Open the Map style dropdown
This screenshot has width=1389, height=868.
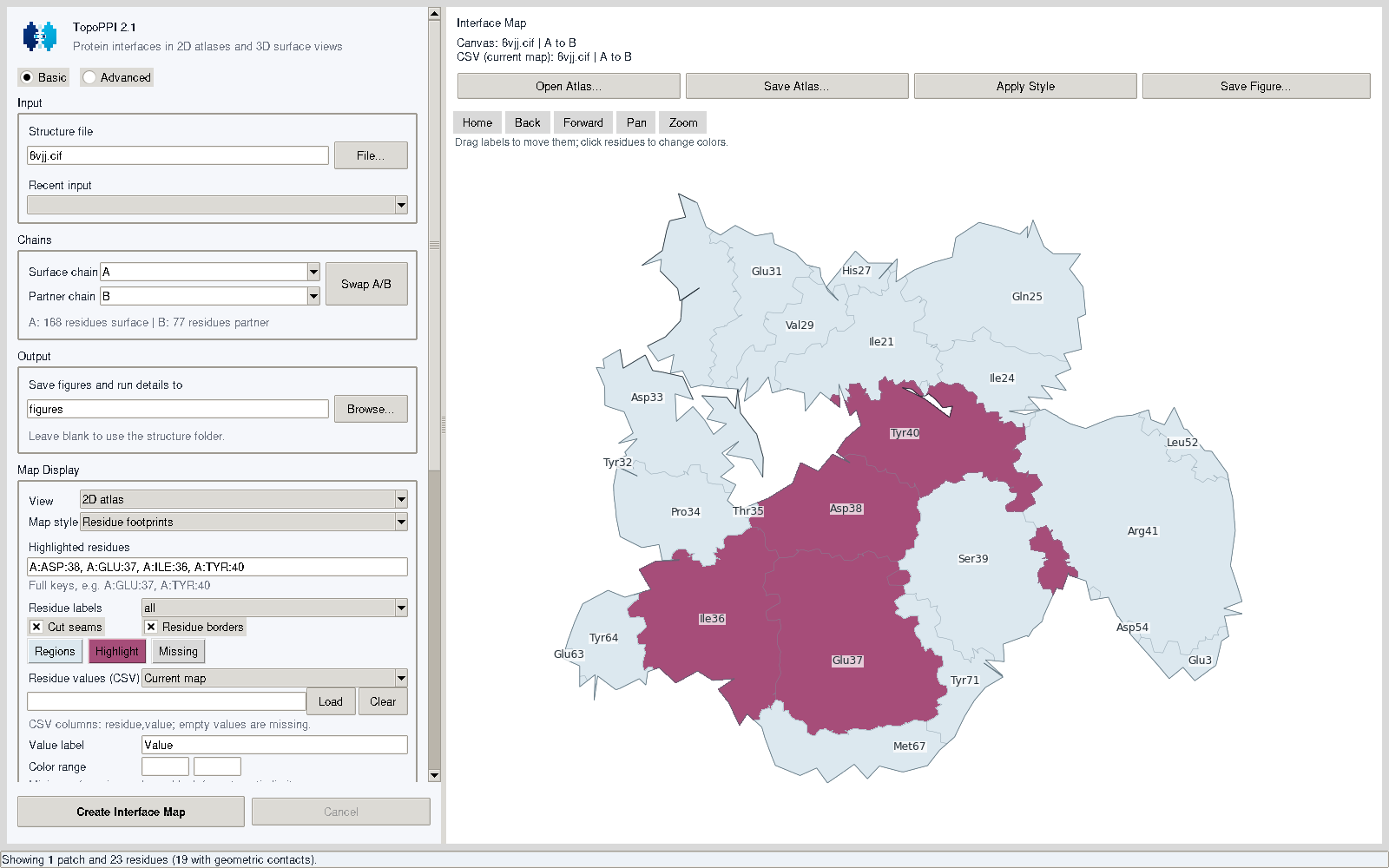click(244, 522)
